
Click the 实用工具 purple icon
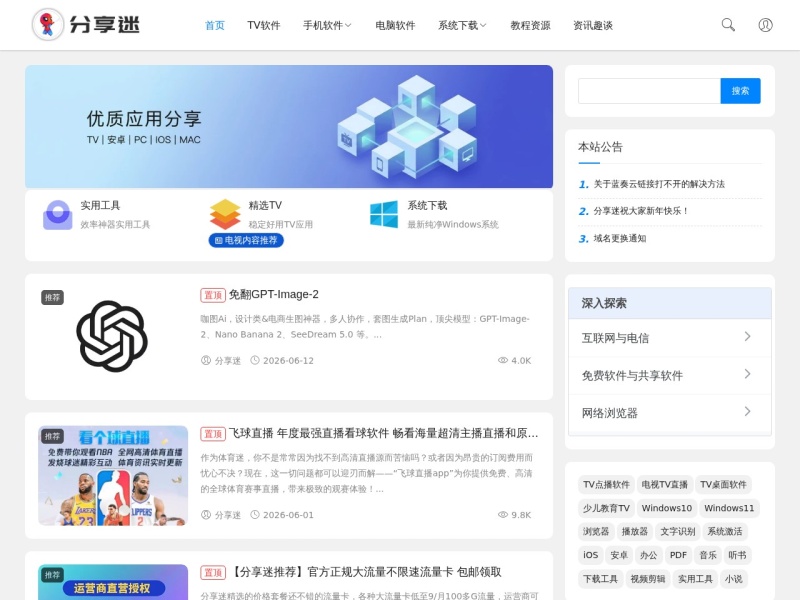58,215
